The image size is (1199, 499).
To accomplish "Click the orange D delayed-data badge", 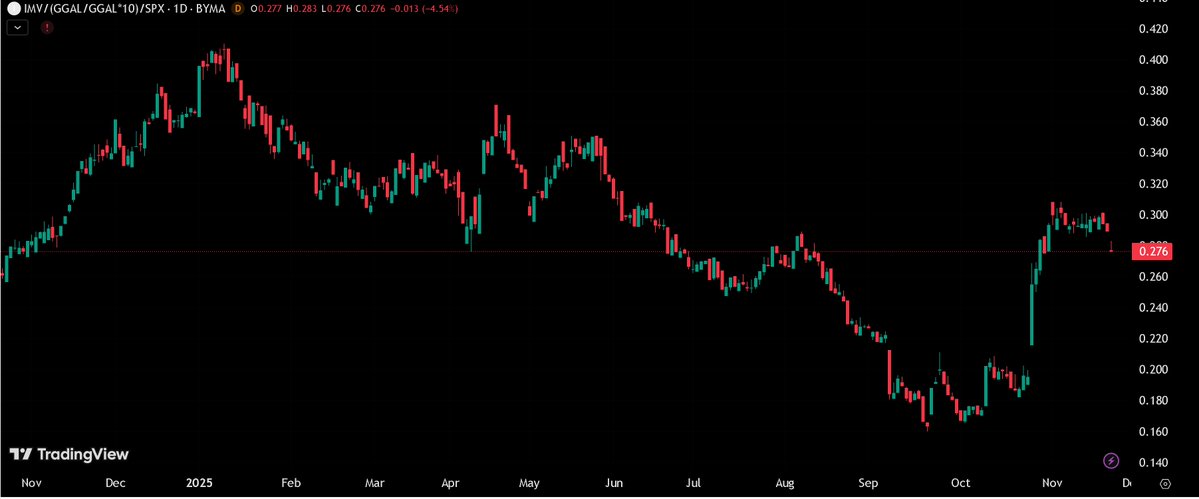I will coord(238,8).
